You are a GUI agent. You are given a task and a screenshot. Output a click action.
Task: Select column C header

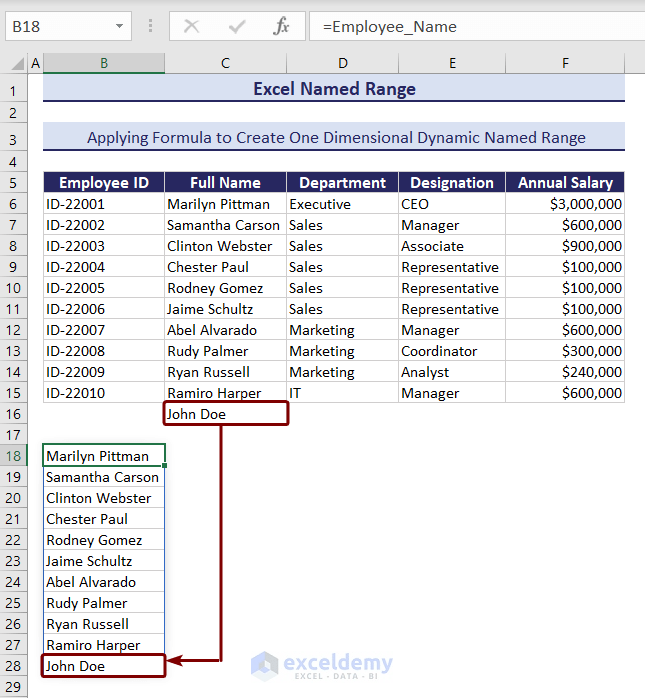click(x=225, y=63)
